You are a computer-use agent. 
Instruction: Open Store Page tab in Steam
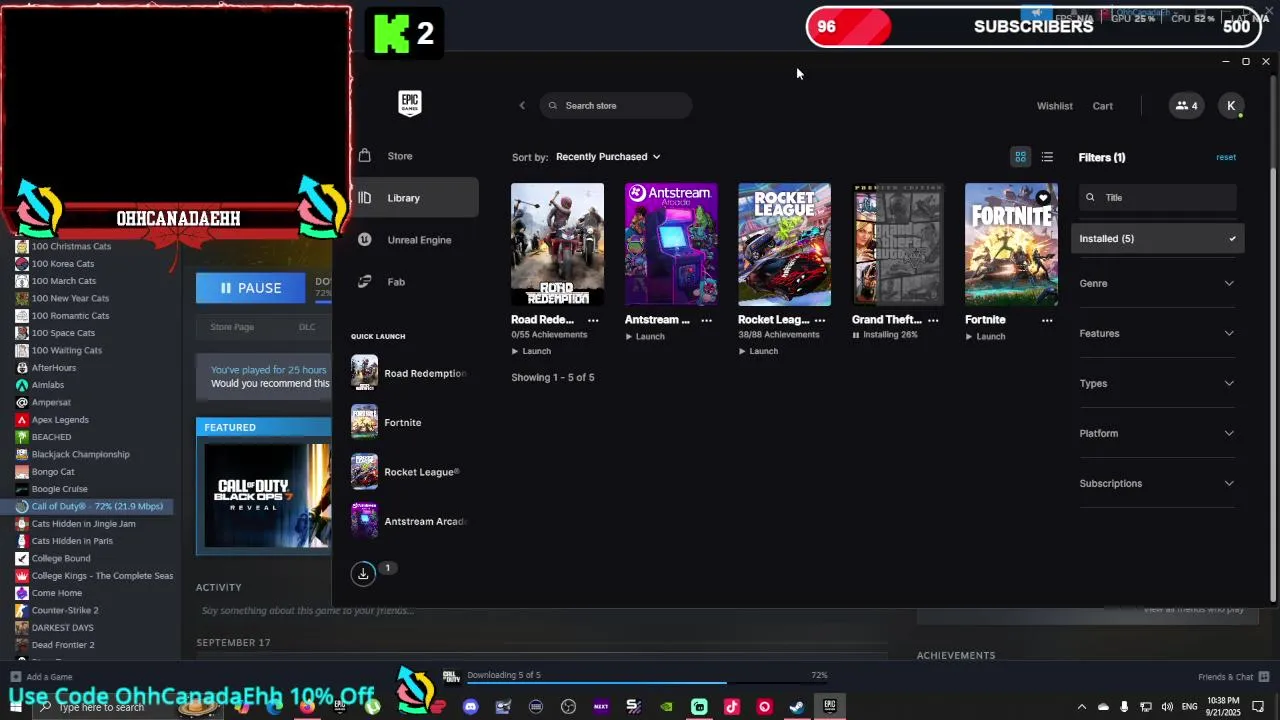(232, 327)
